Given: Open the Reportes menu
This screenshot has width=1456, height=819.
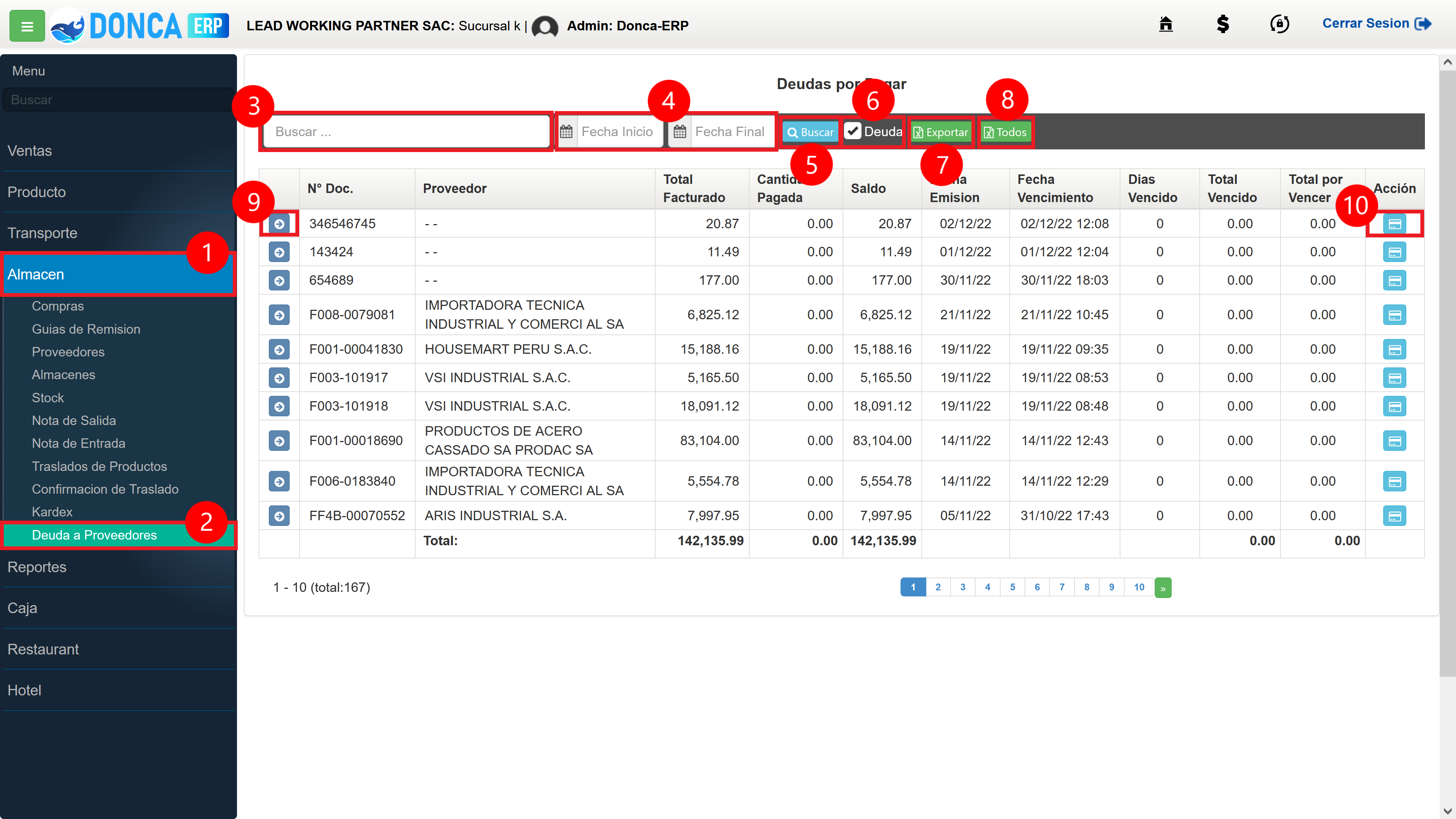Looking at the screenshot, I should click(118, 567).
